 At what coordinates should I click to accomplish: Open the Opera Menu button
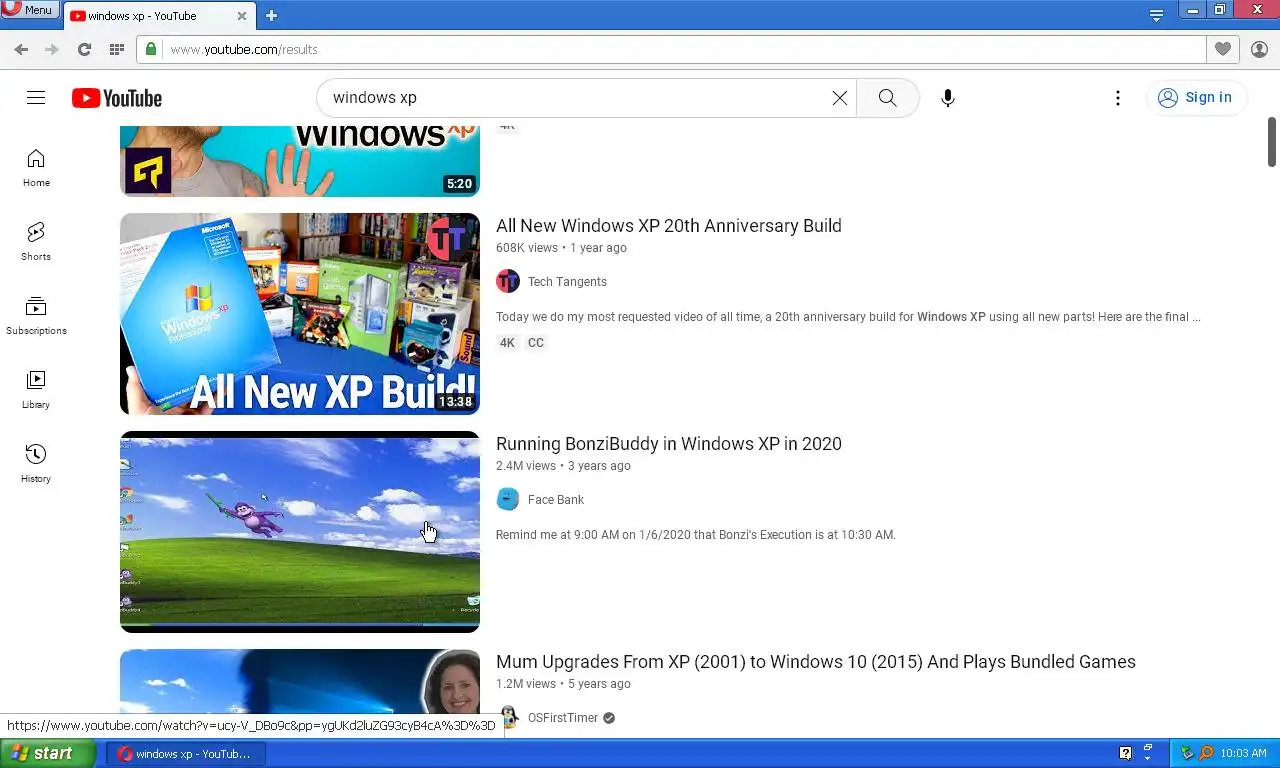coord(29,9)
